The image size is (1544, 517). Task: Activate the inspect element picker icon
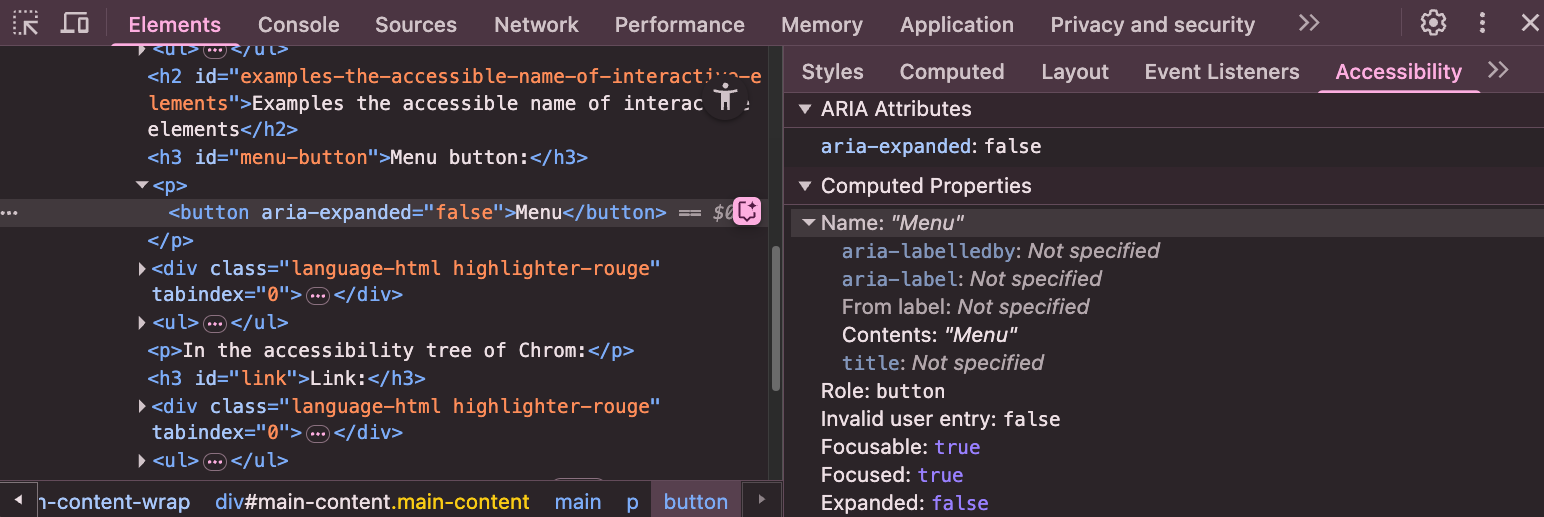click(26, 23)
